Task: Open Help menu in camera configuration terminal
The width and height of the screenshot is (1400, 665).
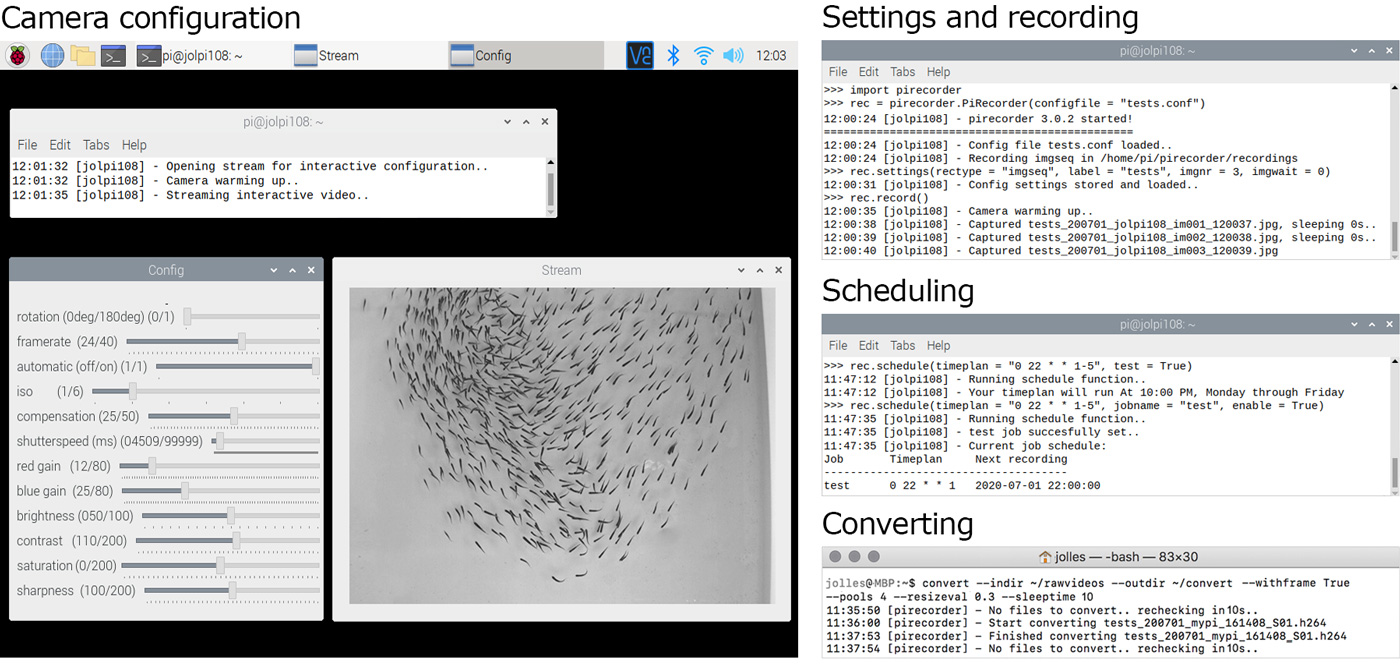Action: (x=134, y=145)
